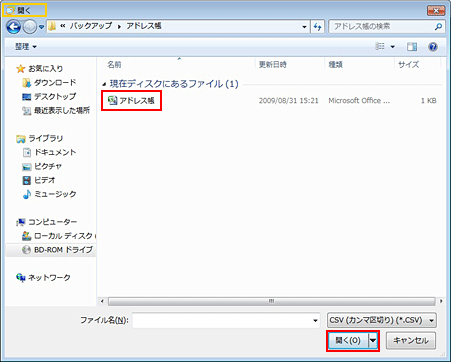
Task: Click the Back navigation arrow
Action: coord(14,27)
